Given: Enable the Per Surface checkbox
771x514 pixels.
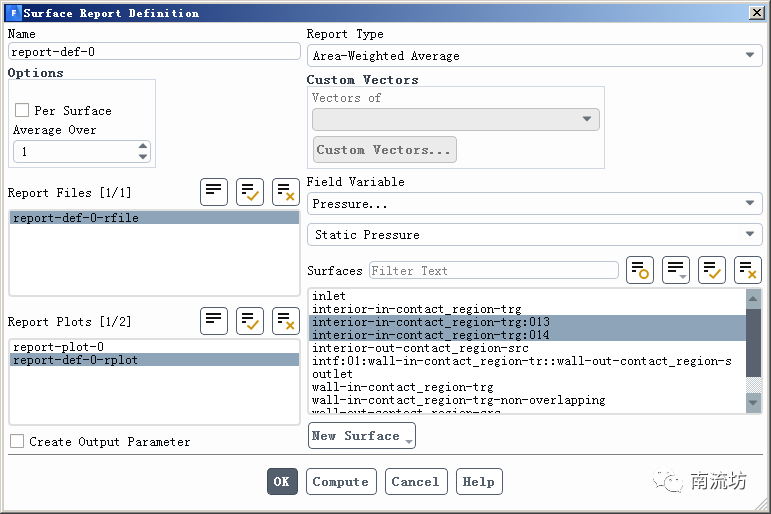Looking at the screenshot, I should coord(22,111).
